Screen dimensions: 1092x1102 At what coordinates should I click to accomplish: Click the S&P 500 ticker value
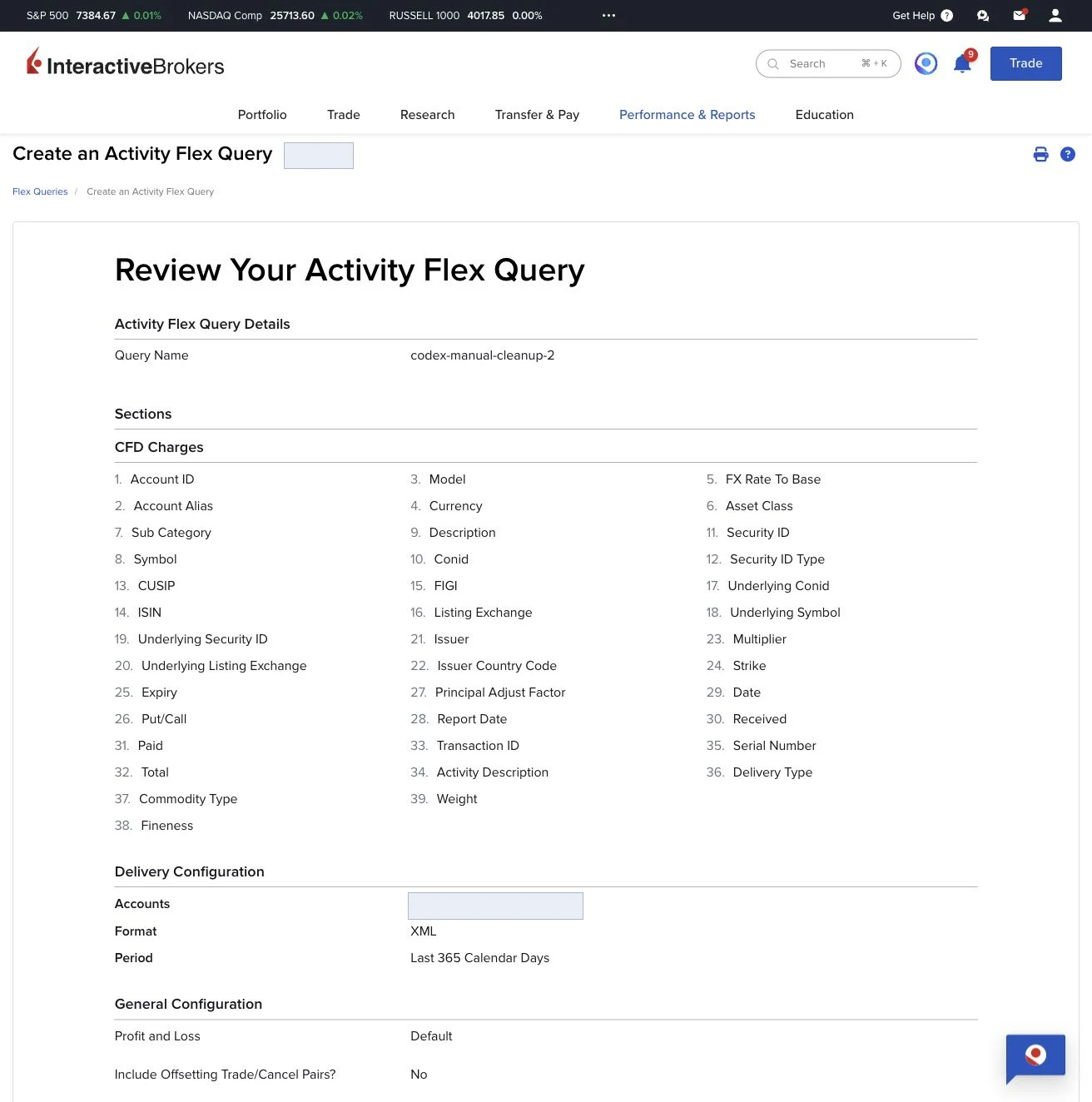click(x=95, y=15)
